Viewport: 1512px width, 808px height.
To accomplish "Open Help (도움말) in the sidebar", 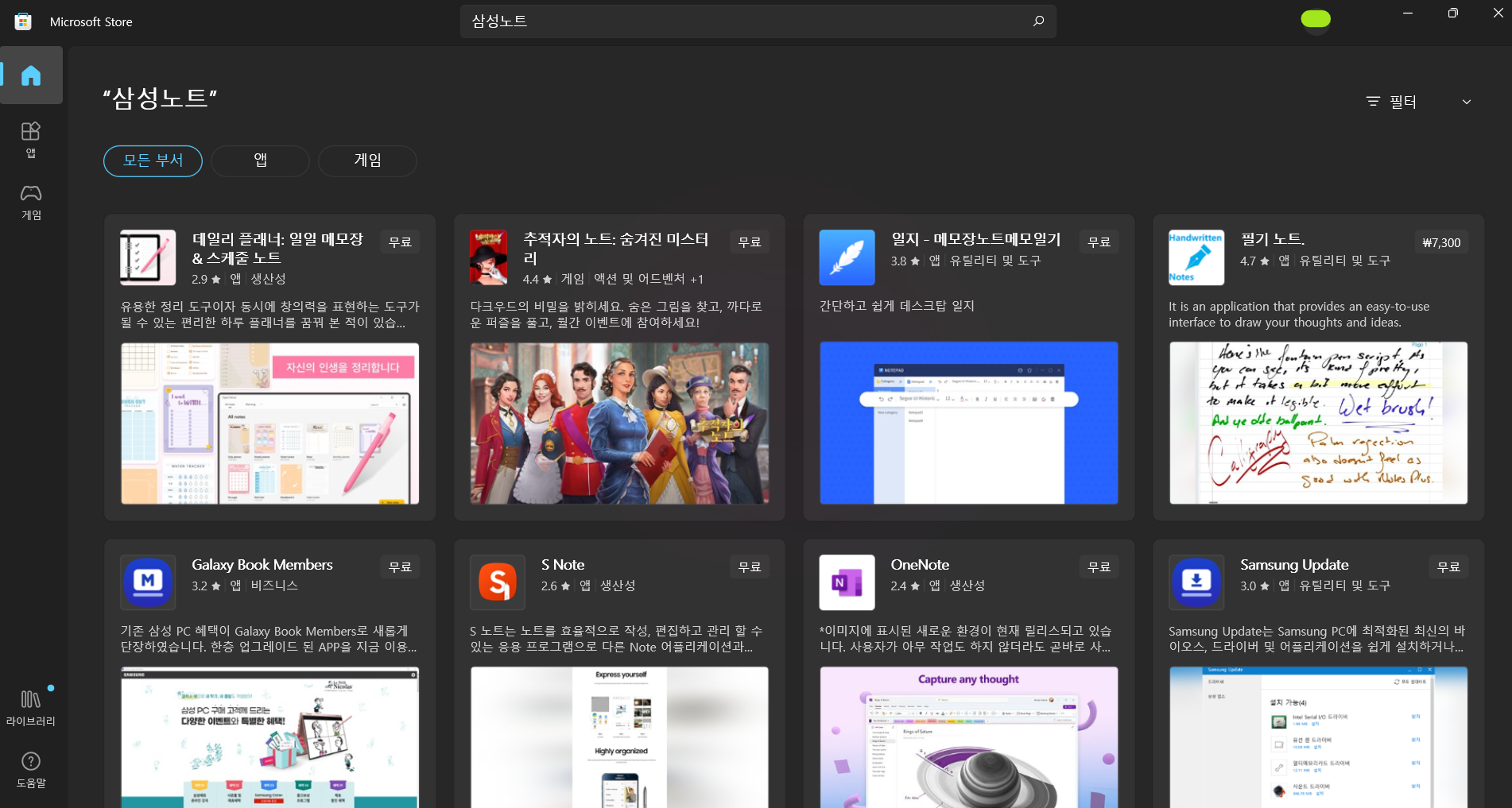I will 31,770.
